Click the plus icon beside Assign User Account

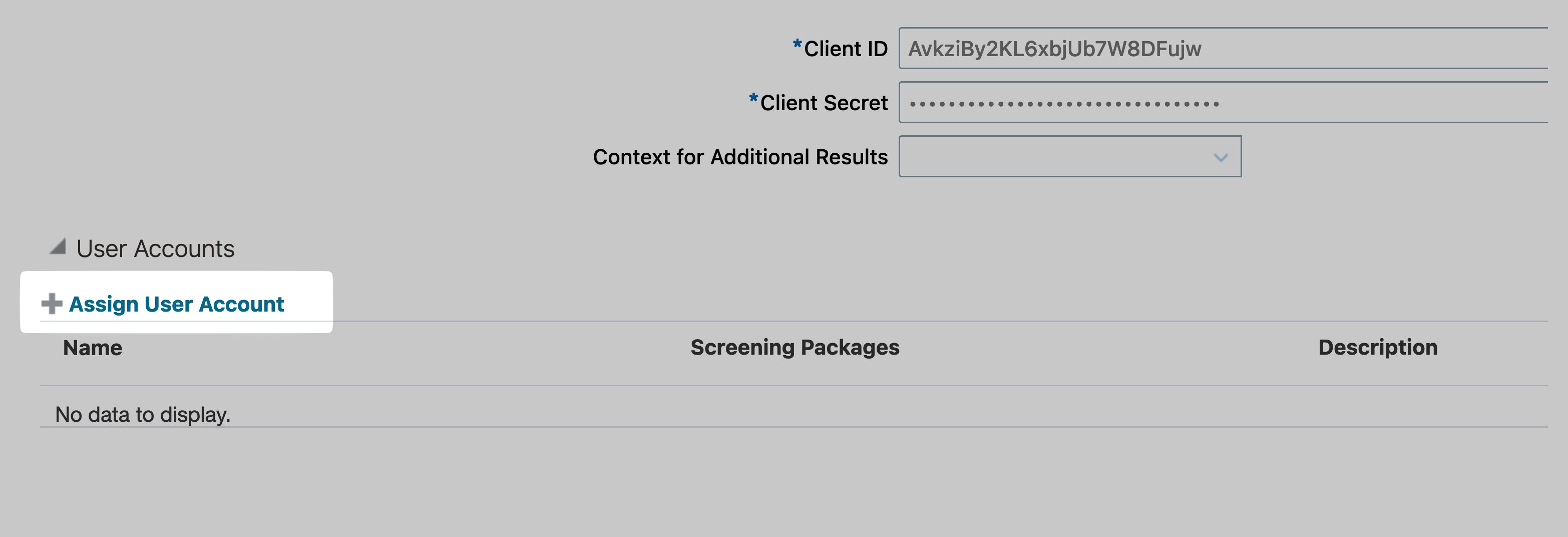pyautogui.click(x=52, y=303)
